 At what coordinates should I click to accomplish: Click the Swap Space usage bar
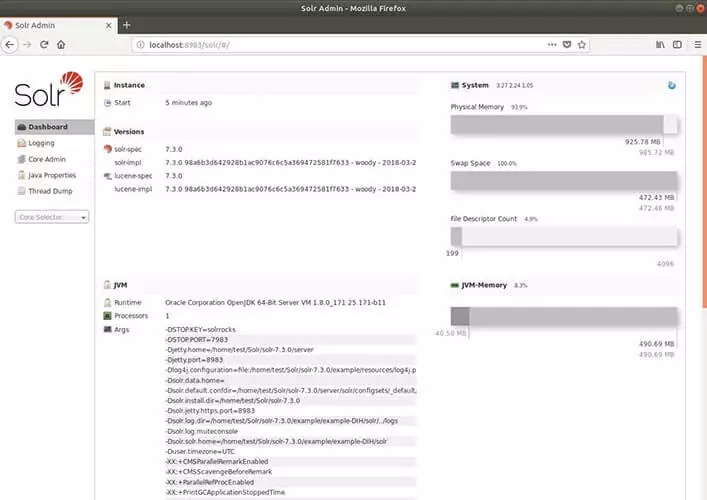click(x=564, y=180)
